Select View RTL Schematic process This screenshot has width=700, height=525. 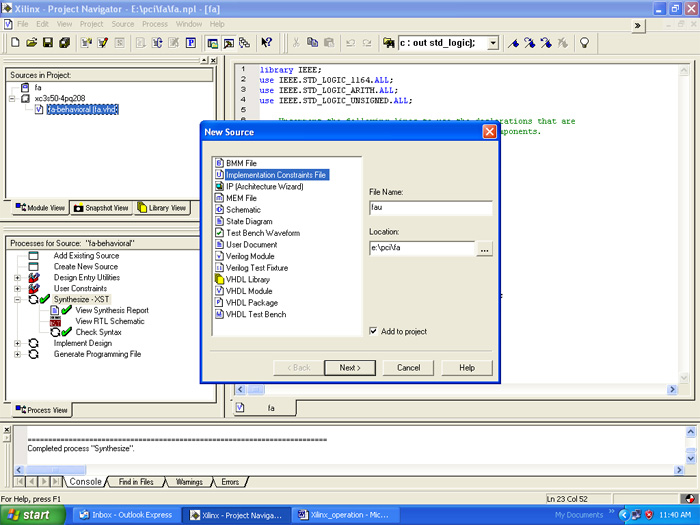[110, 321]
